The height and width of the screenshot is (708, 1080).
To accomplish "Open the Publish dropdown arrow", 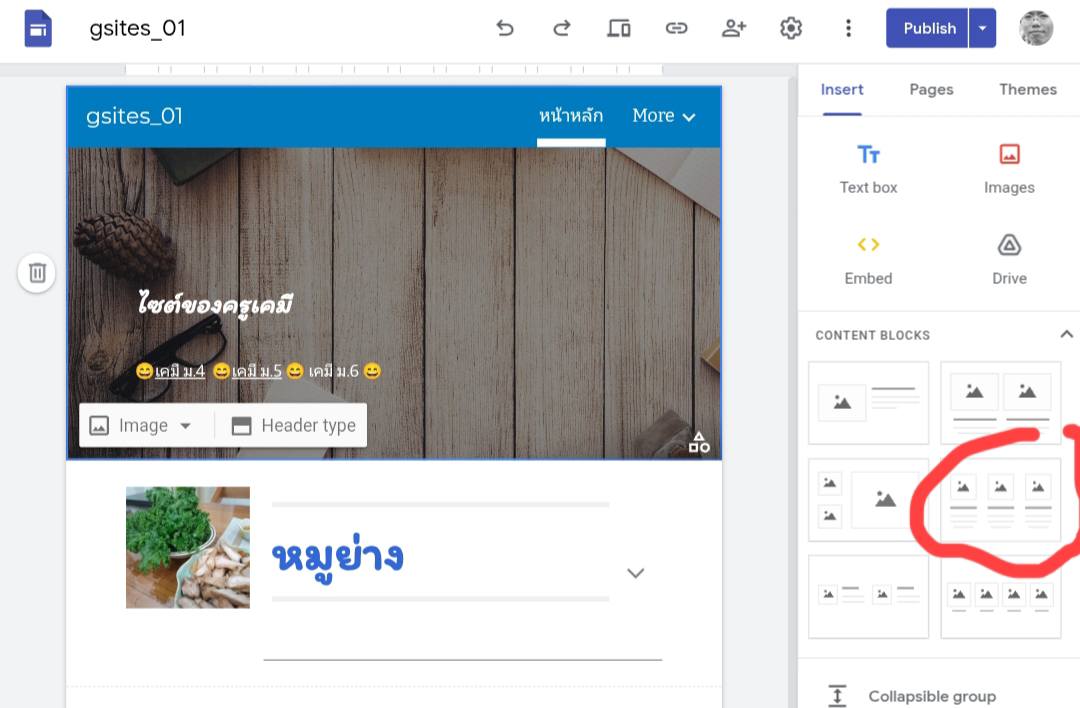I will tap(982, 28).
